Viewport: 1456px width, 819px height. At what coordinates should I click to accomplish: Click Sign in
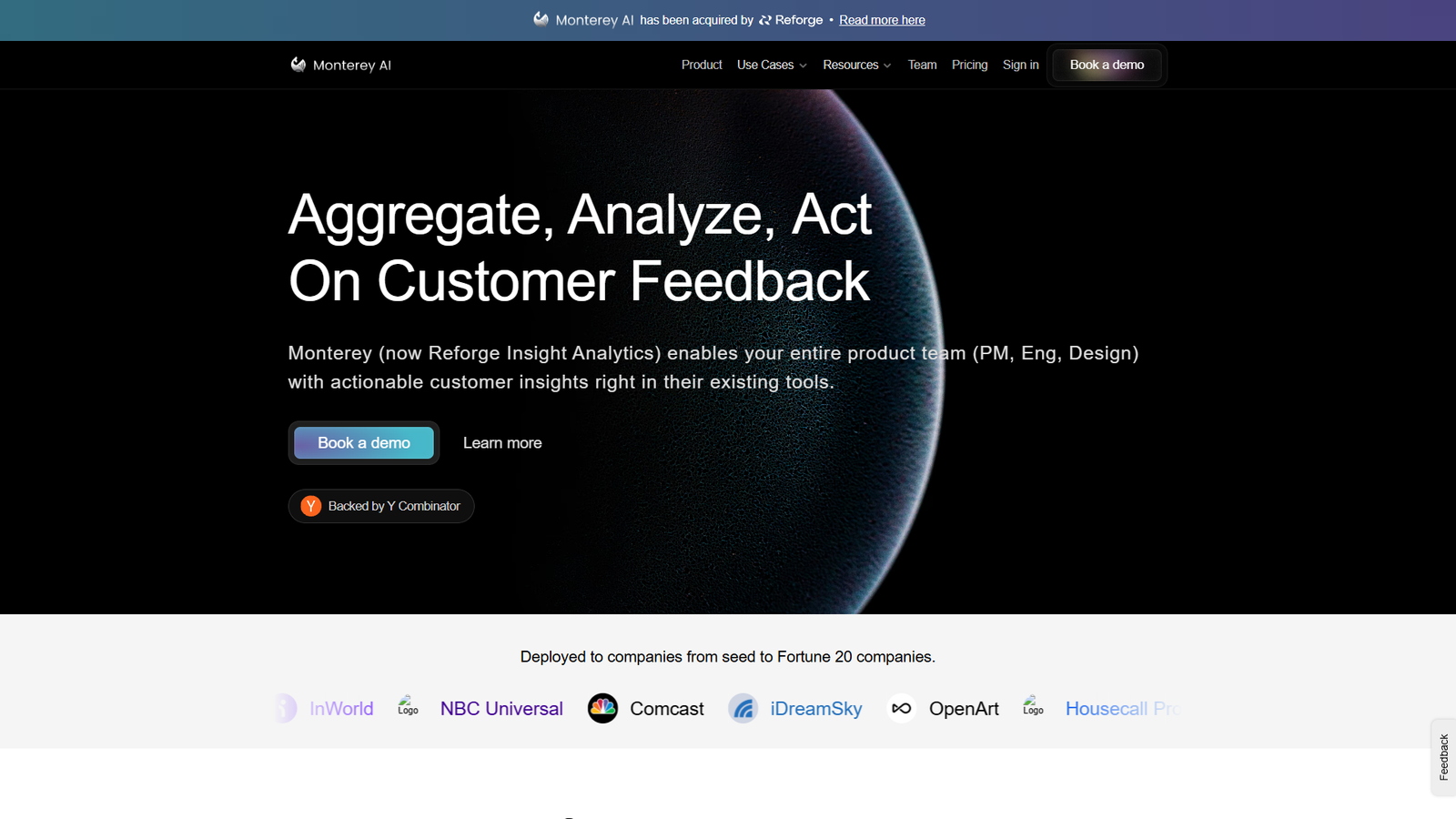click(x=1021, y=65)
